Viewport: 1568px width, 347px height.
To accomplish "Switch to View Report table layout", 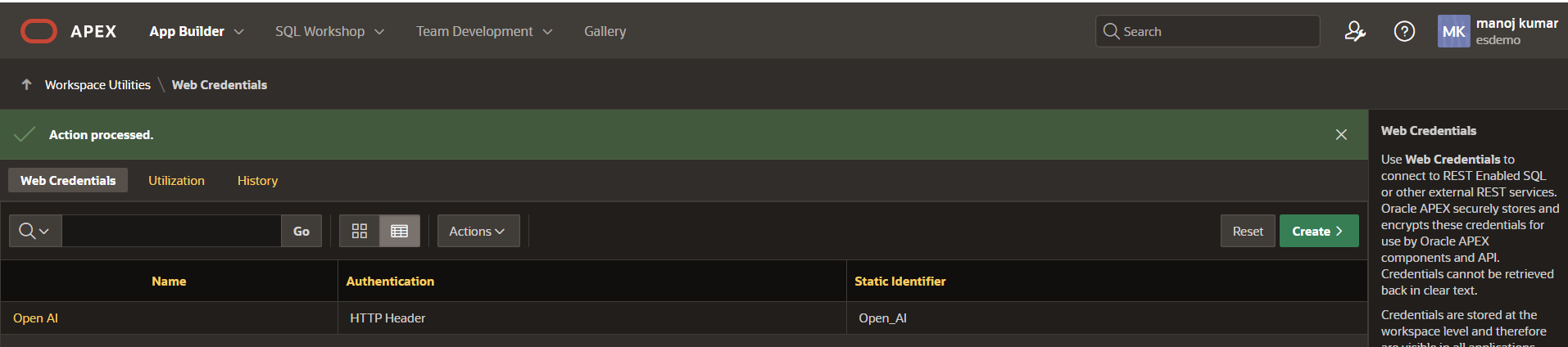I will (400, 231).
